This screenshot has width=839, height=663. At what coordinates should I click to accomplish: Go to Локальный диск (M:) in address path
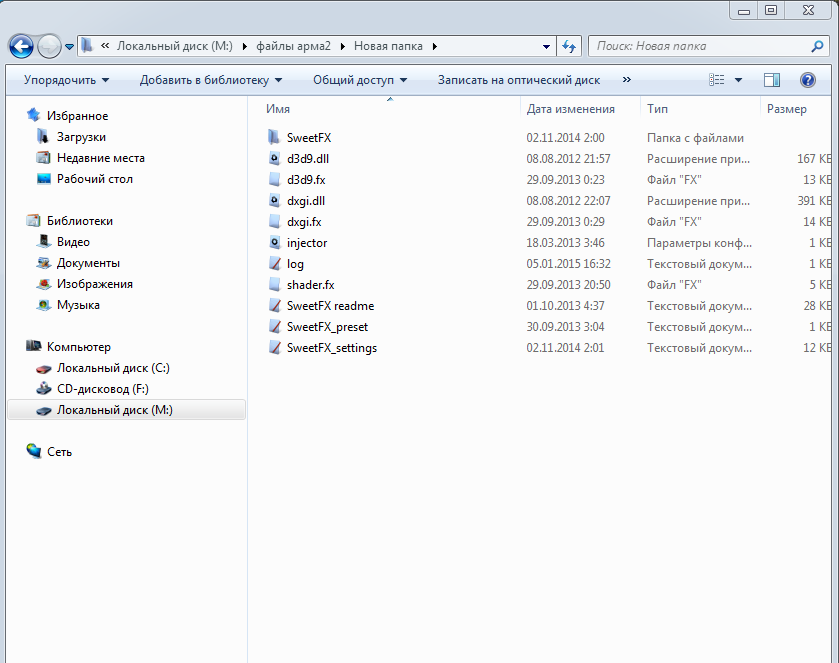[x=174, y=46]
